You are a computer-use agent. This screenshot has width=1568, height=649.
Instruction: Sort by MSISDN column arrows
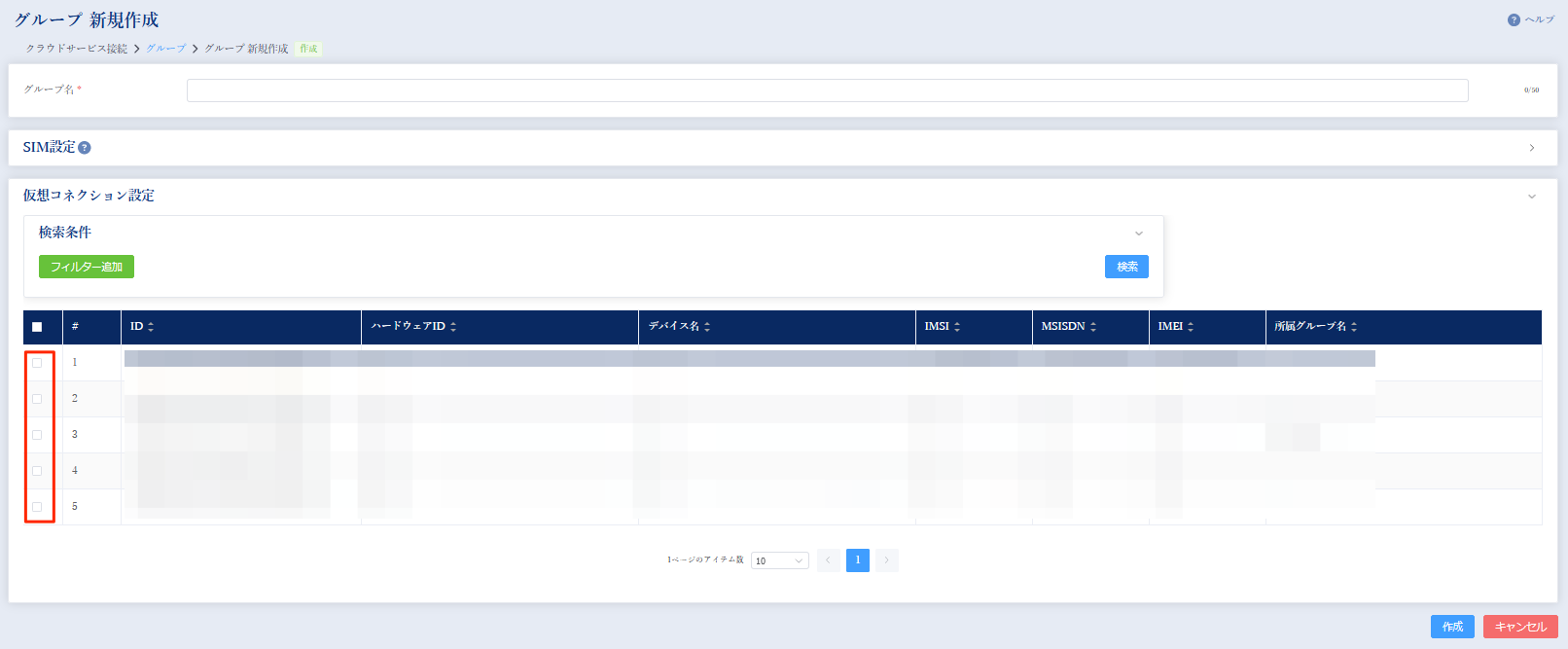[x=1093, y=327]
